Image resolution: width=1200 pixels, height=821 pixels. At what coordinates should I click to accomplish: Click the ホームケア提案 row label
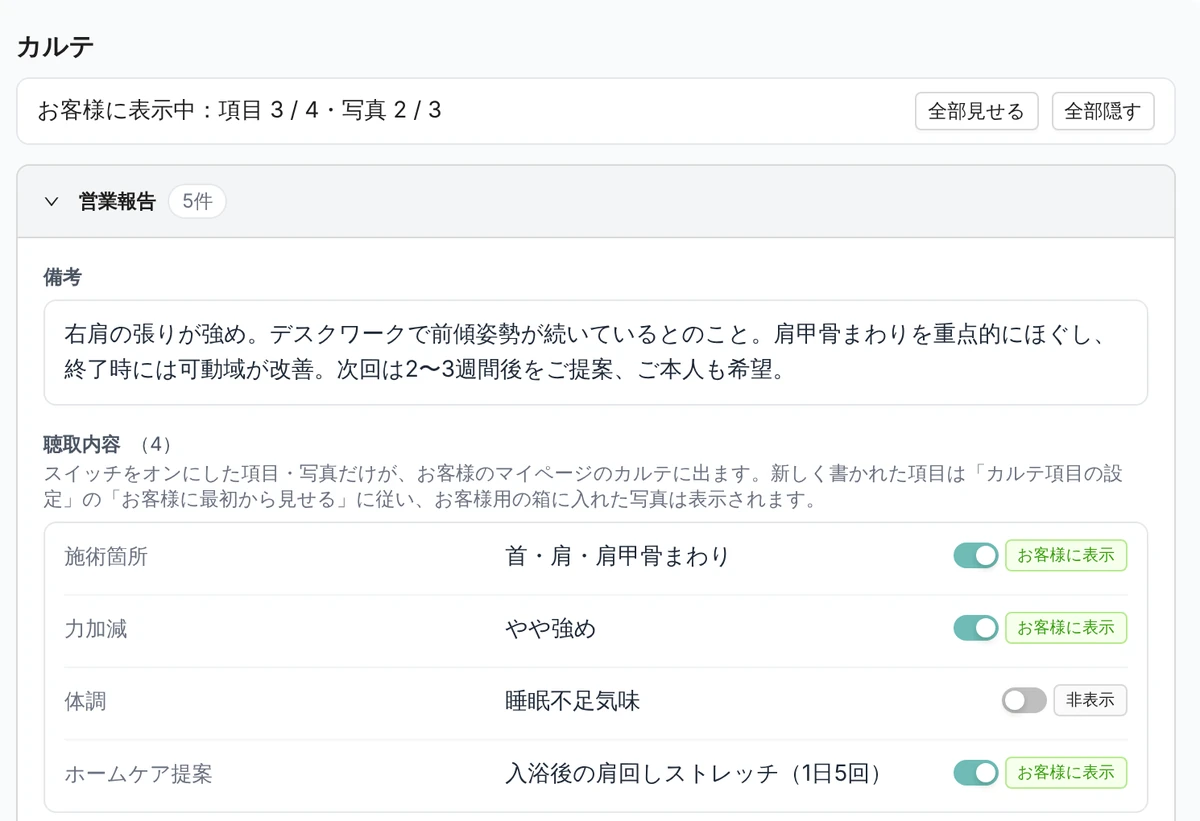138,774
